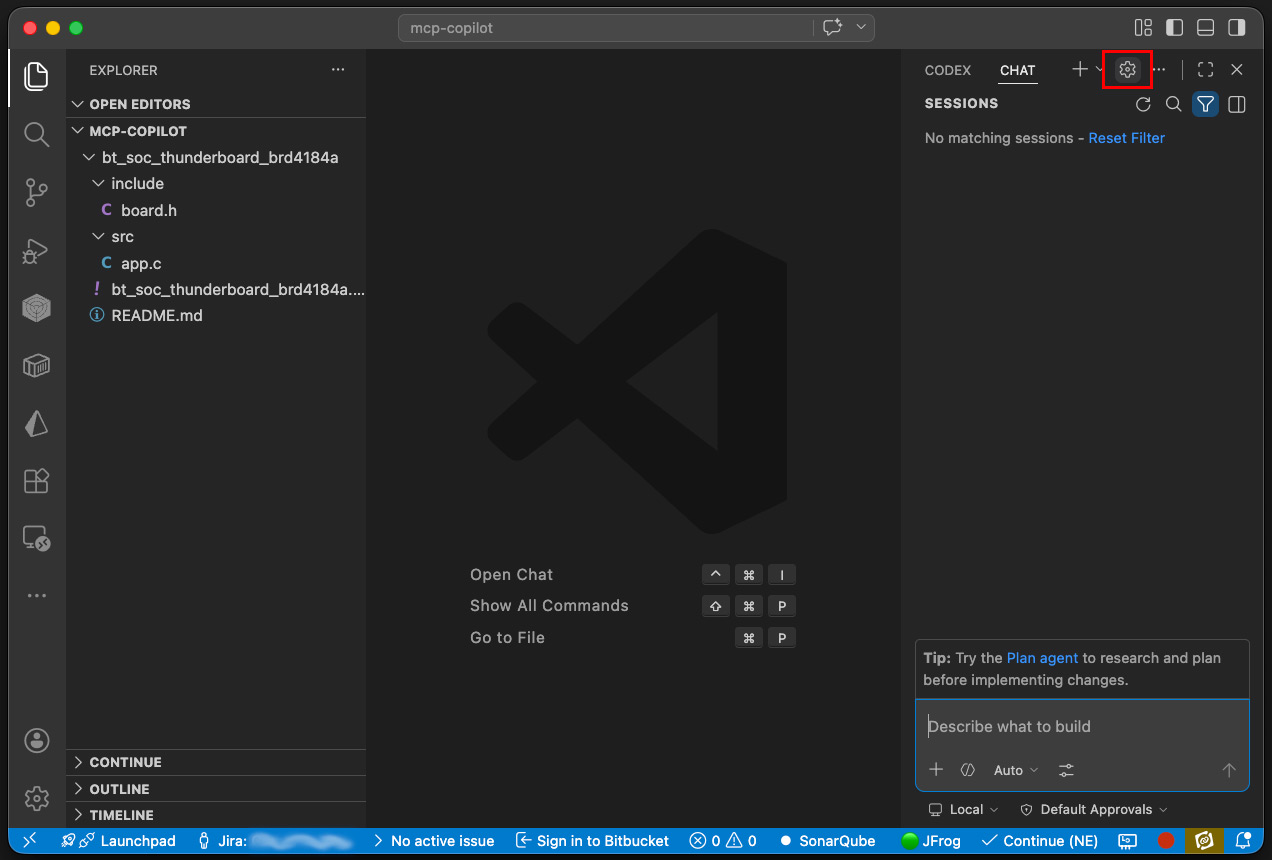
Task: Open the Copilot chat menu in title bar
Action: coord(832,28)
